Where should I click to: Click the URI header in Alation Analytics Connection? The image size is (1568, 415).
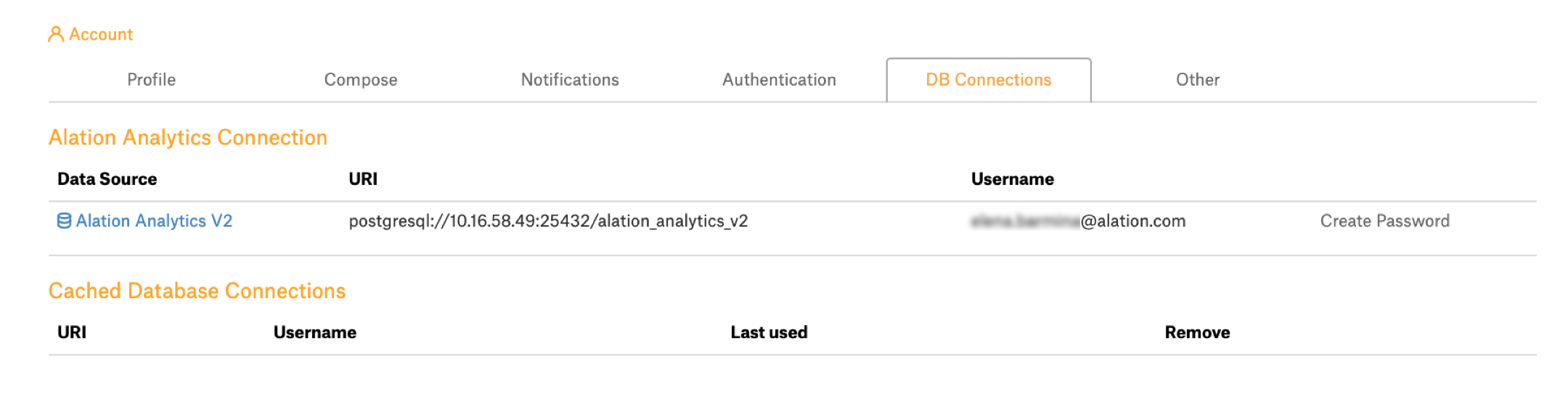[363, 179]
